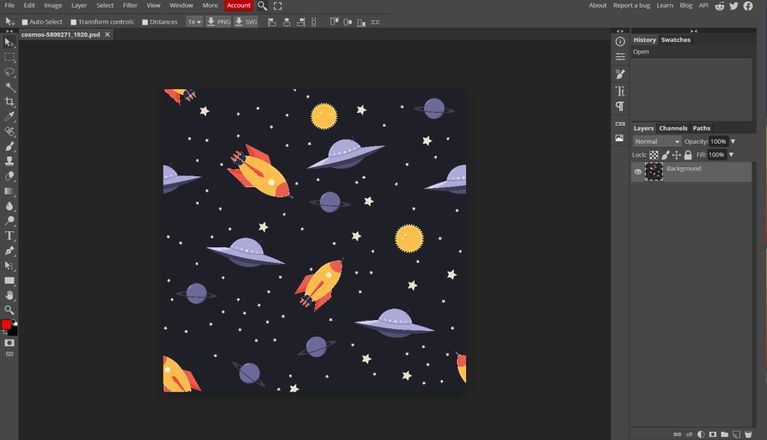The width and height of the screenshot is (767, 440).
Task: Open the Brush settings side panel
Action: pyautogui.click(x=620, y=74)
